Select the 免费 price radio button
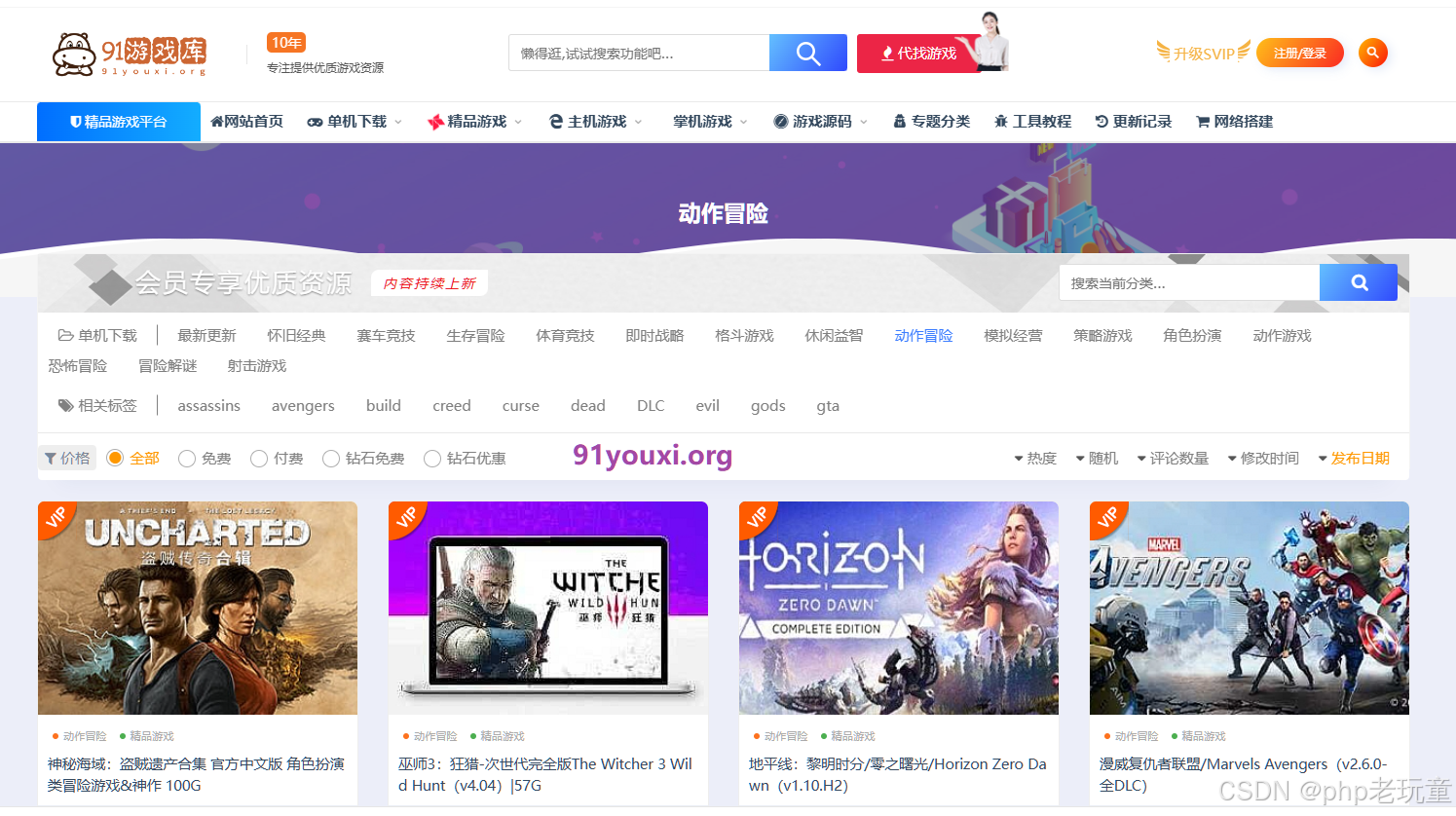1456x816 pixels. click(187, 458)
